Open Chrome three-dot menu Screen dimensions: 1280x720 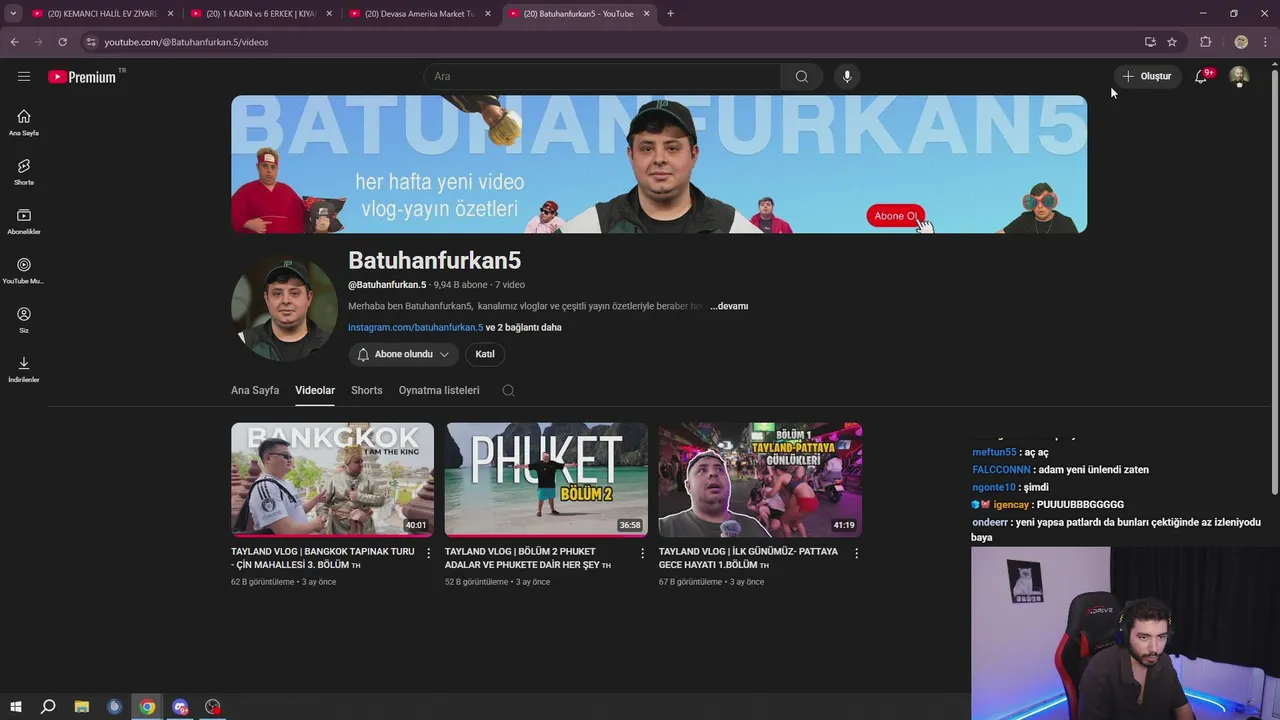pos(1265,42)
